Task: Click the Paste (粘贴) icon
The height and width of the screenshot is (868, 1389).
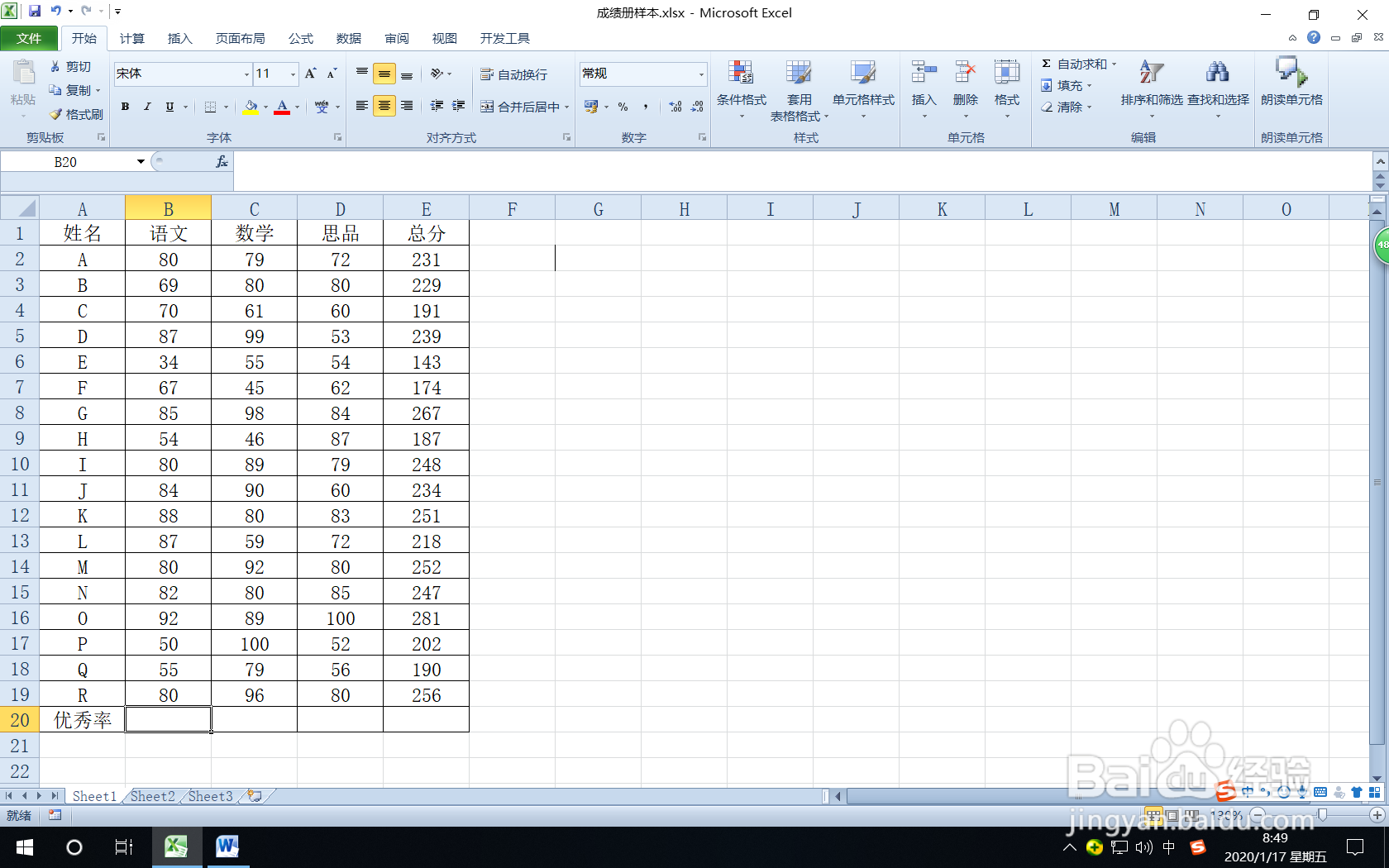Action: (x=23, y=74)
